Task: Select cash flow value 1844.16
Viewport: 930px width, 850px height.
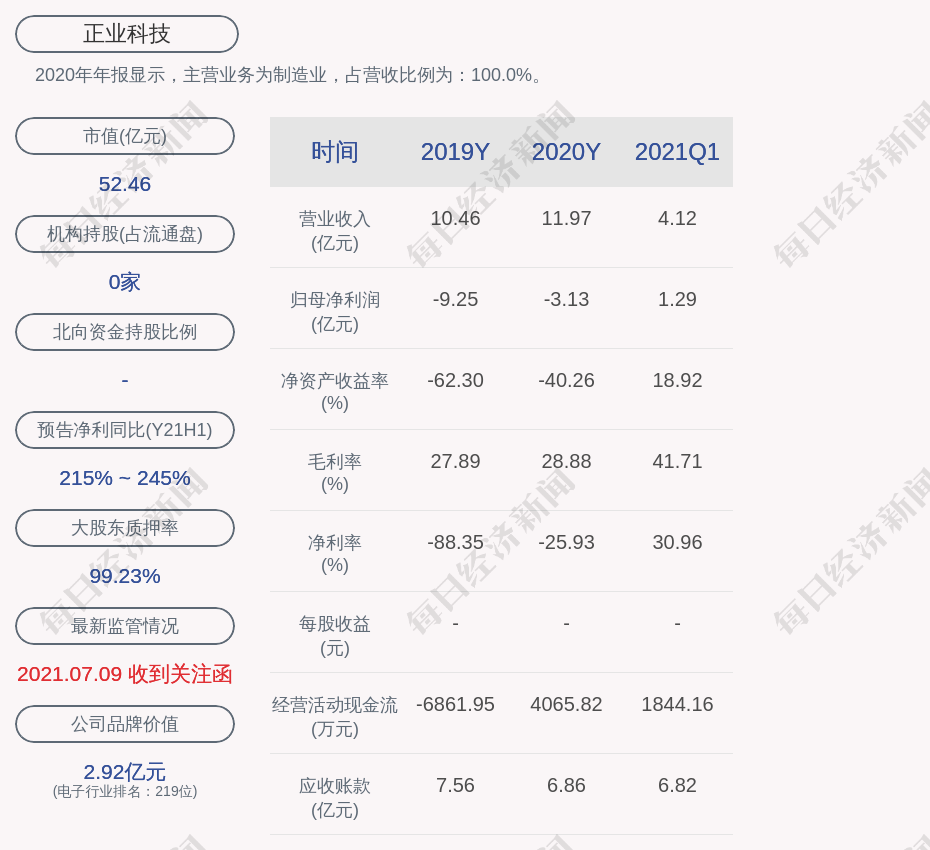Action: coord(677,704)
